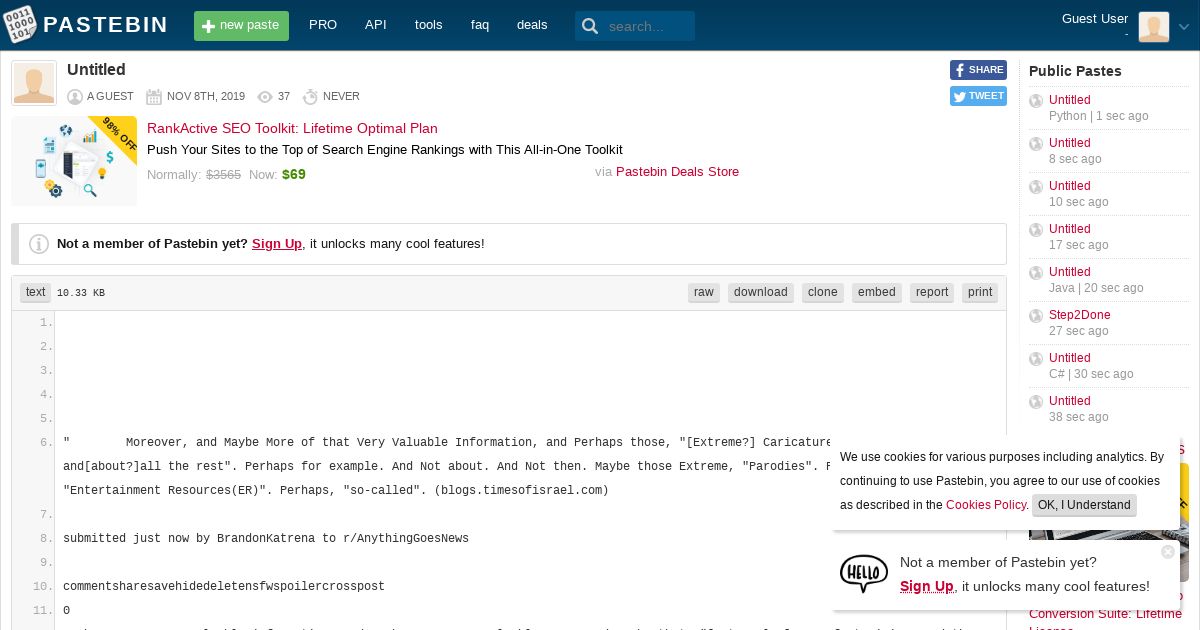Viewport: 1200px width, 630px height.
Task: Click the Untitled paste title heading
Action: point(96,70)
